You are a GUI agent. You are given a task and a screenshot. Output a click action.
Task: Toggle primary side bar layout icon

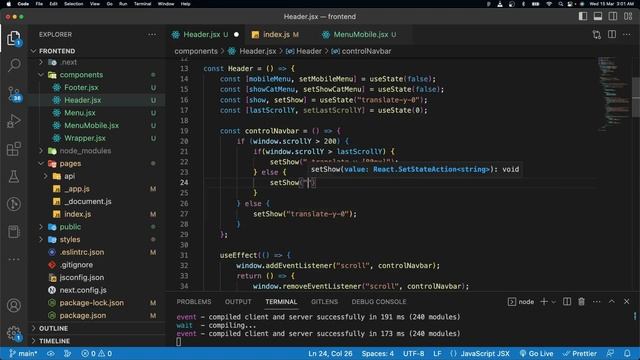click(x=583, y=16)
